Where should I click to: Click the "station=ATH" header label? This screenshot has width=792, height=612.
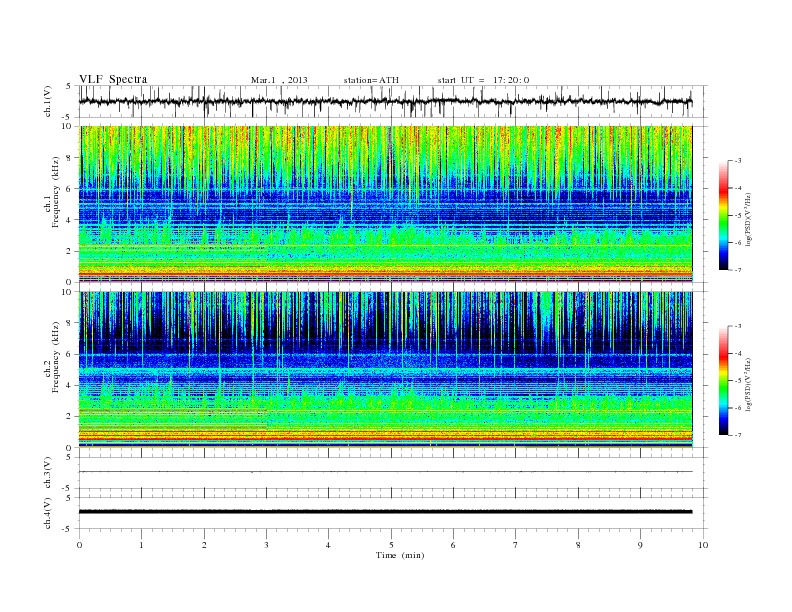tap(371, 80)
